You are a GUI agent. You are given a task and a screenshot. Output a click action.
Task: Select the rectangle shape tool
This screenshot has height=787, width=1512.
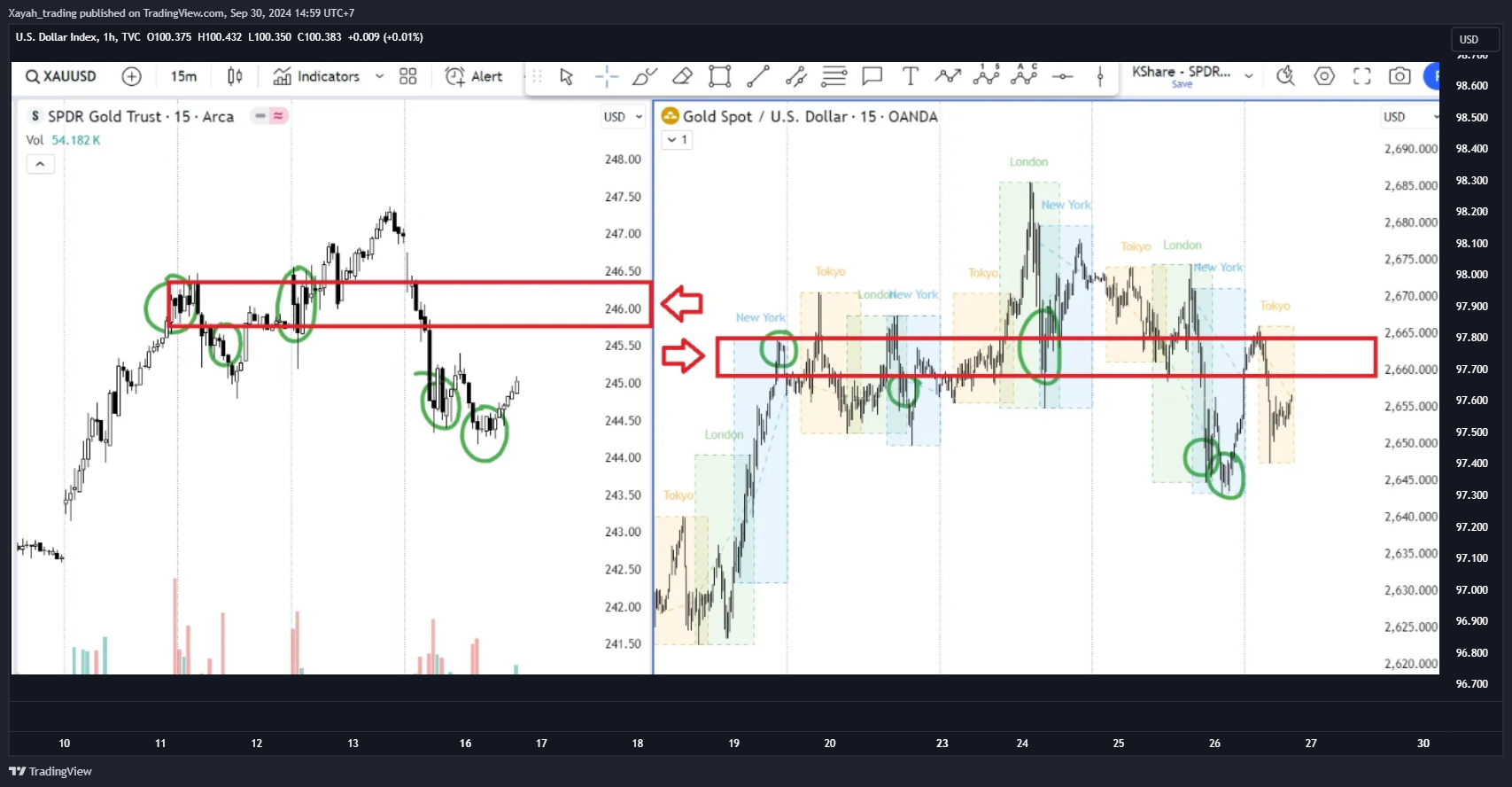click(720, 76)
